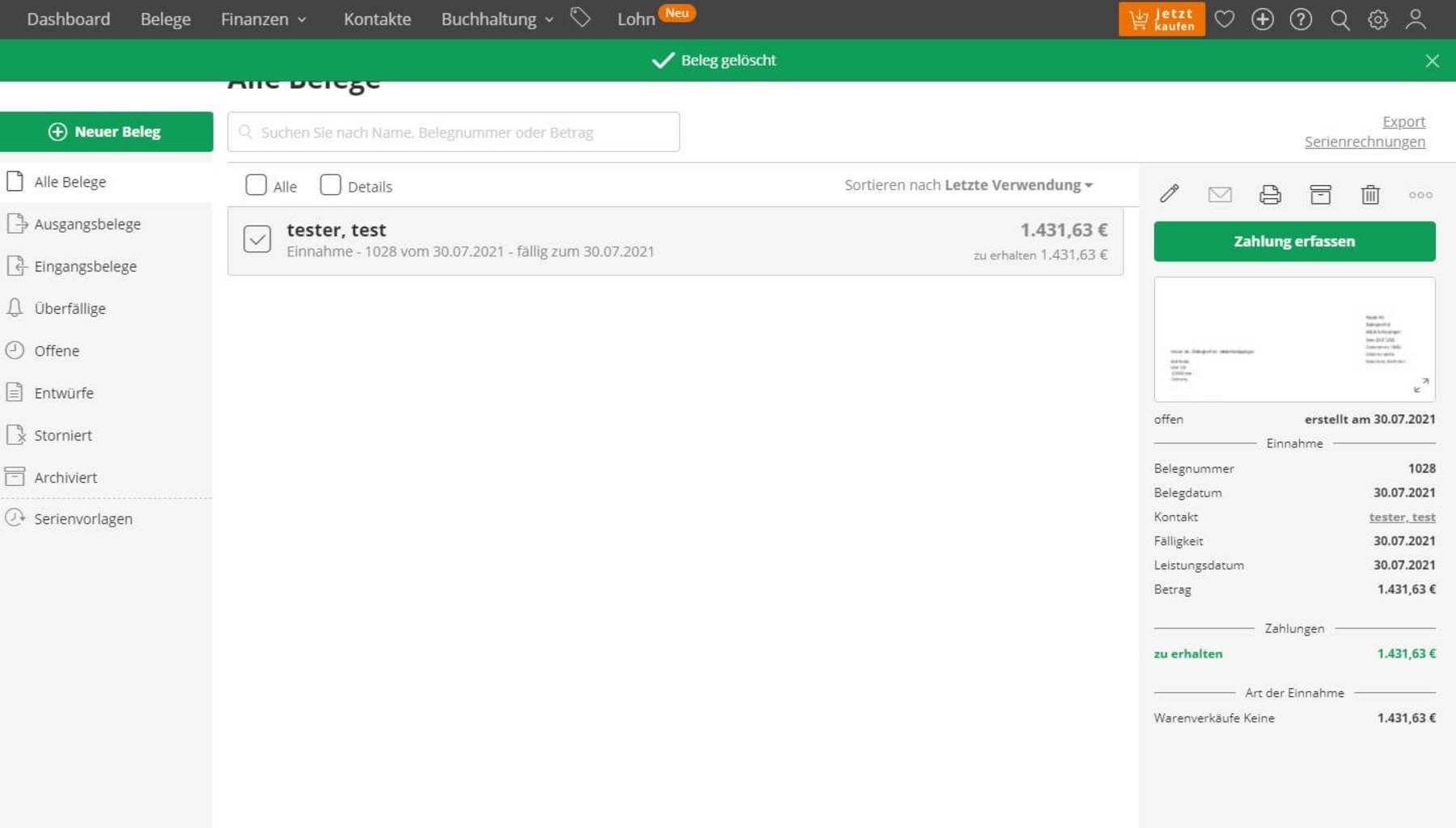Viewport: 1456px width, 828px height.
Task: Go to Kontakte in the top menu
Action: point(377,19)
